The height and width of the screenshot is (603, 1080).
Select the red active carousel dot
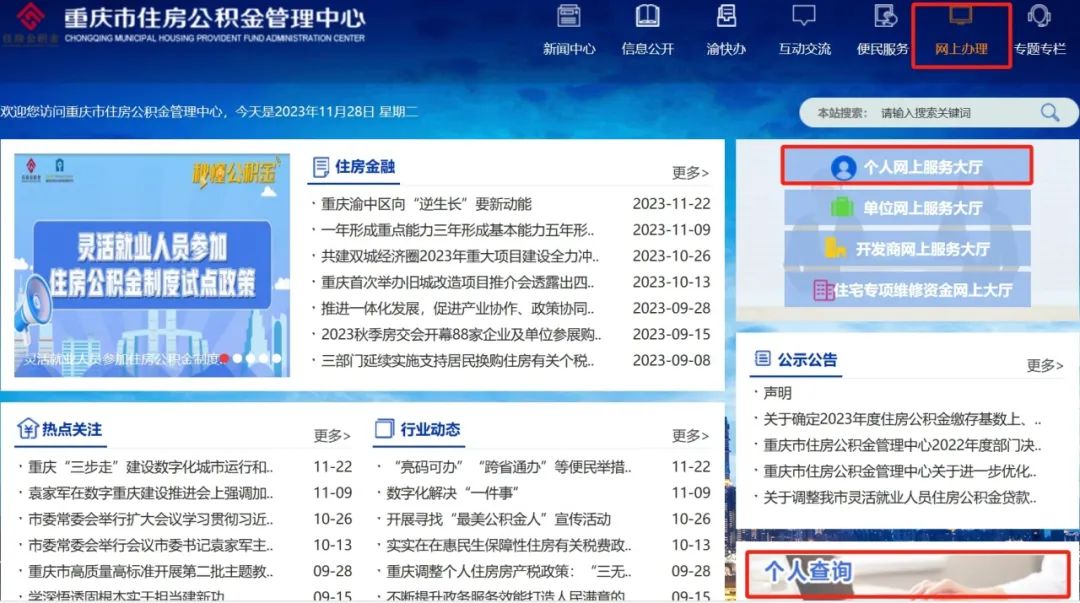[226, 358]
